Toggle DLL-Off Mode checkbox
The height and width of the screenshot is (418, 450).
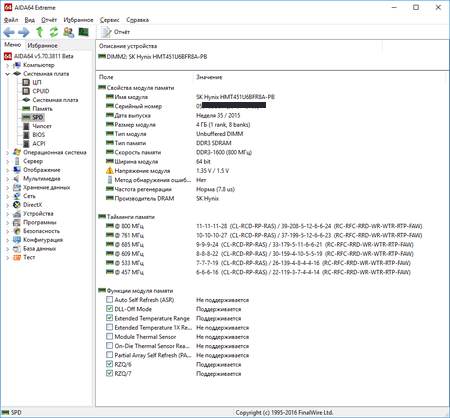coord(109,309)
